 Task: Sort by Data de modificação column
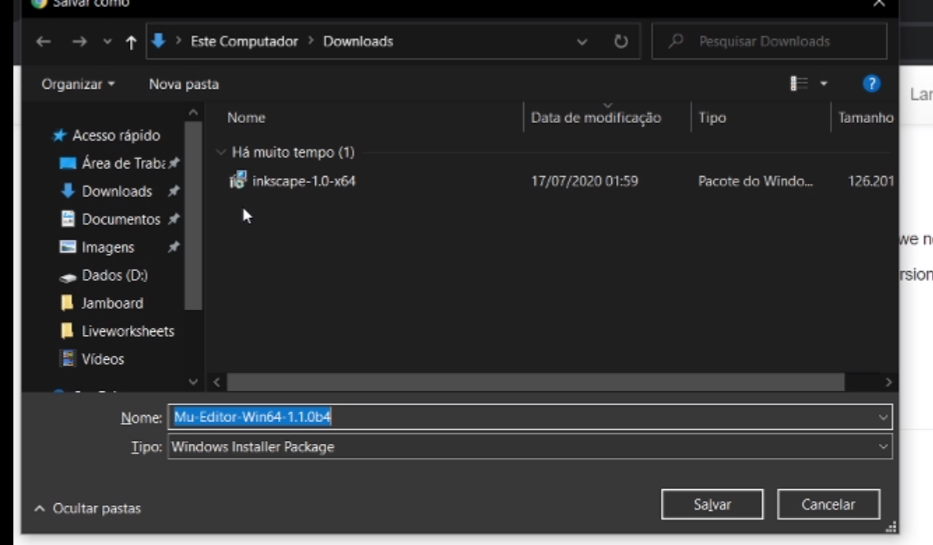(596, 118)
